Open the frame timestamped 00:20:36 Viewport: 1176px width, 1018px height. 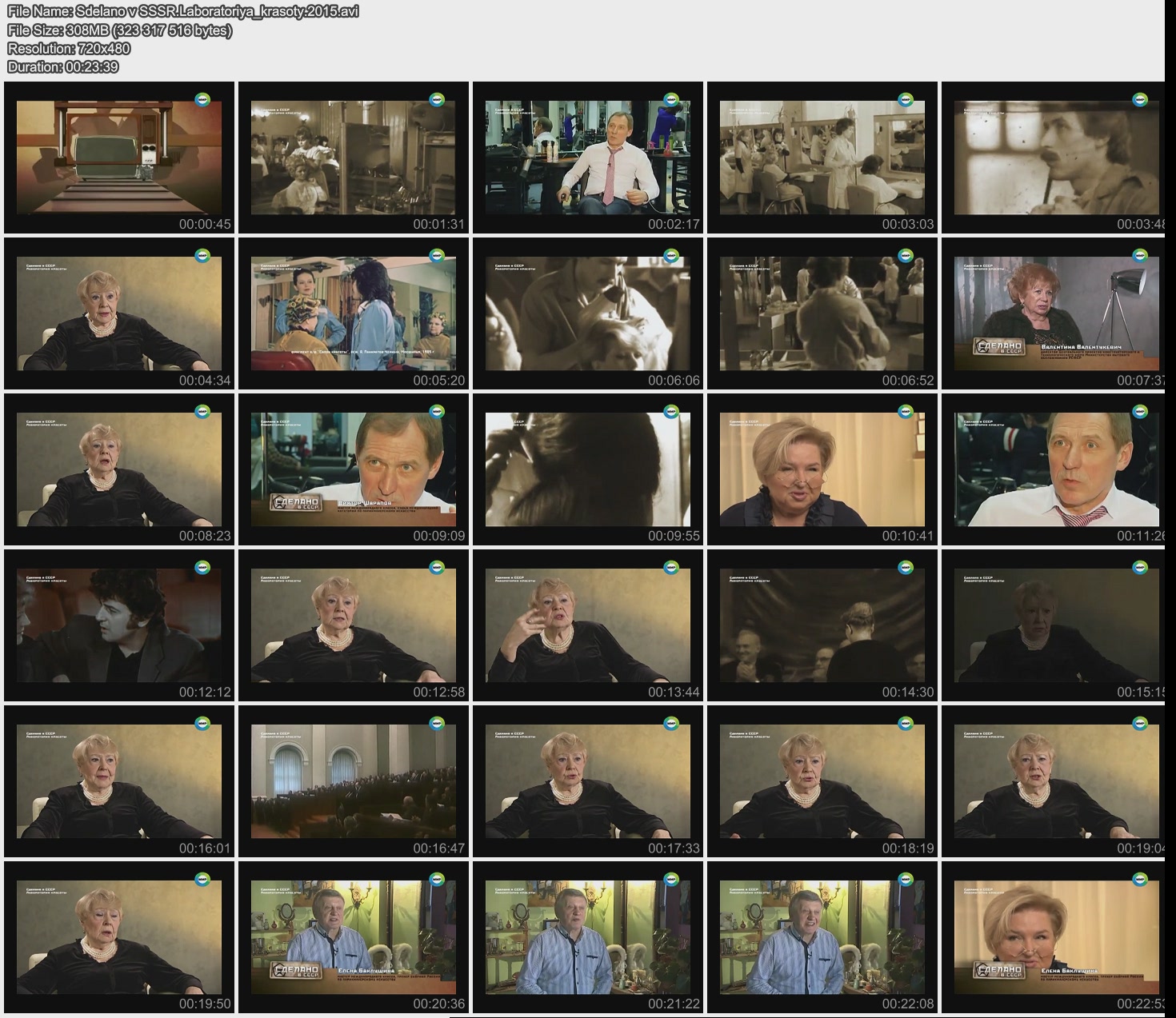pyautogui.click(x=354, y=937)
